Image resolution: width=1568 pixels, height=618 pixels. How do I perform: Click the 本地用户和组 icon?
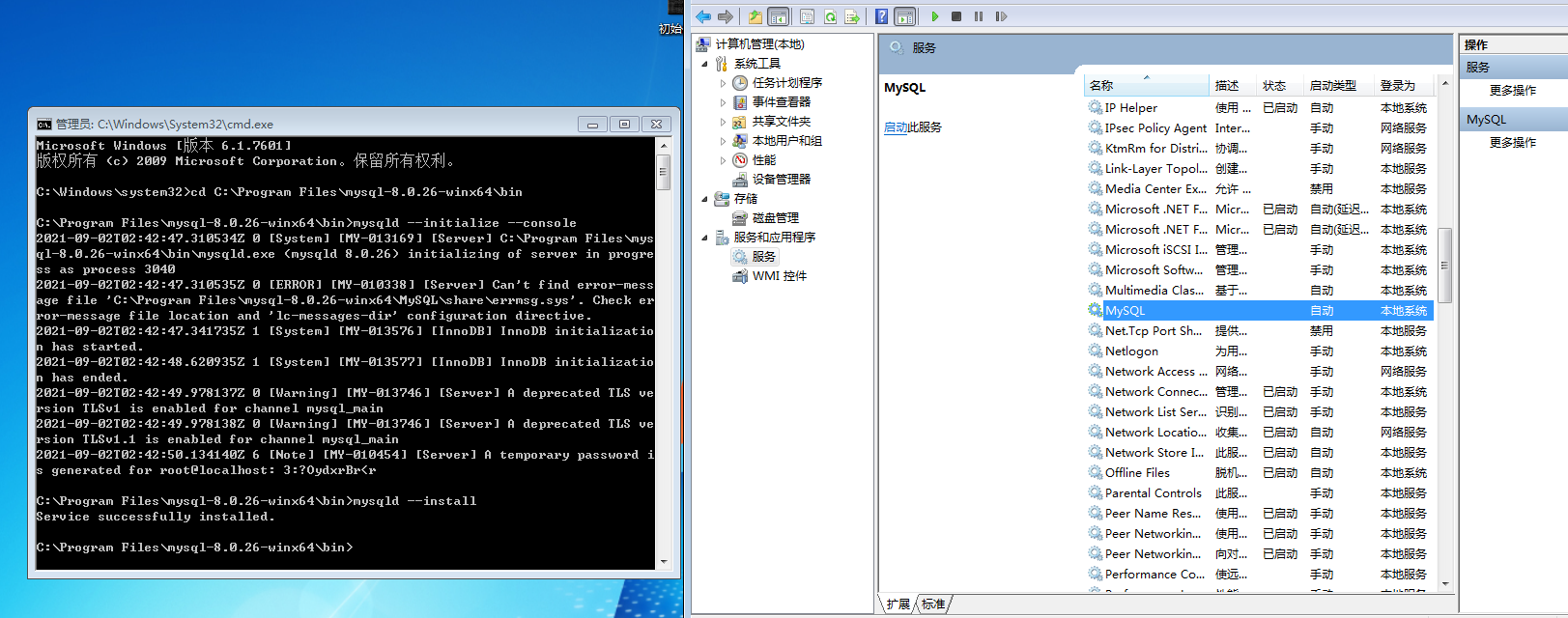tap(740, 141)
